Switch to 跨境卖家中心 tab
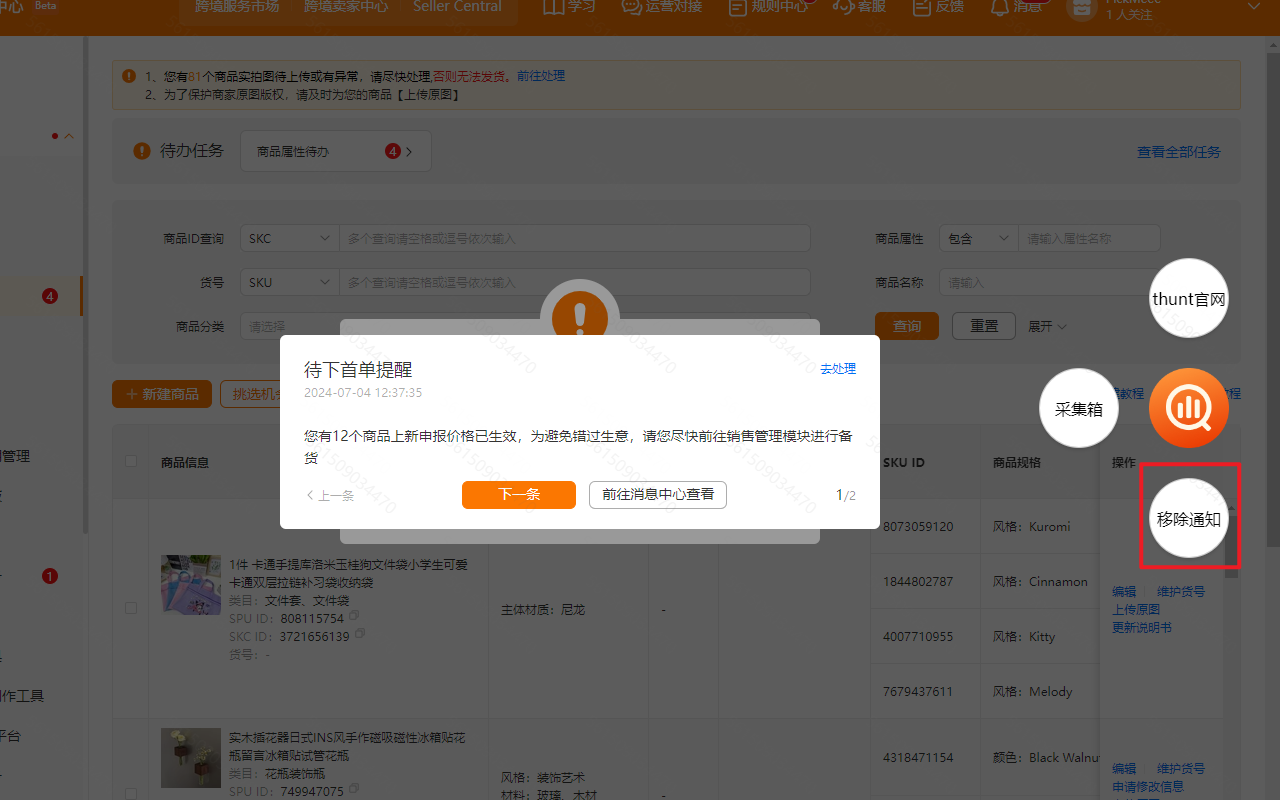This screenshot has height=800, width=1280. [346, 6]
